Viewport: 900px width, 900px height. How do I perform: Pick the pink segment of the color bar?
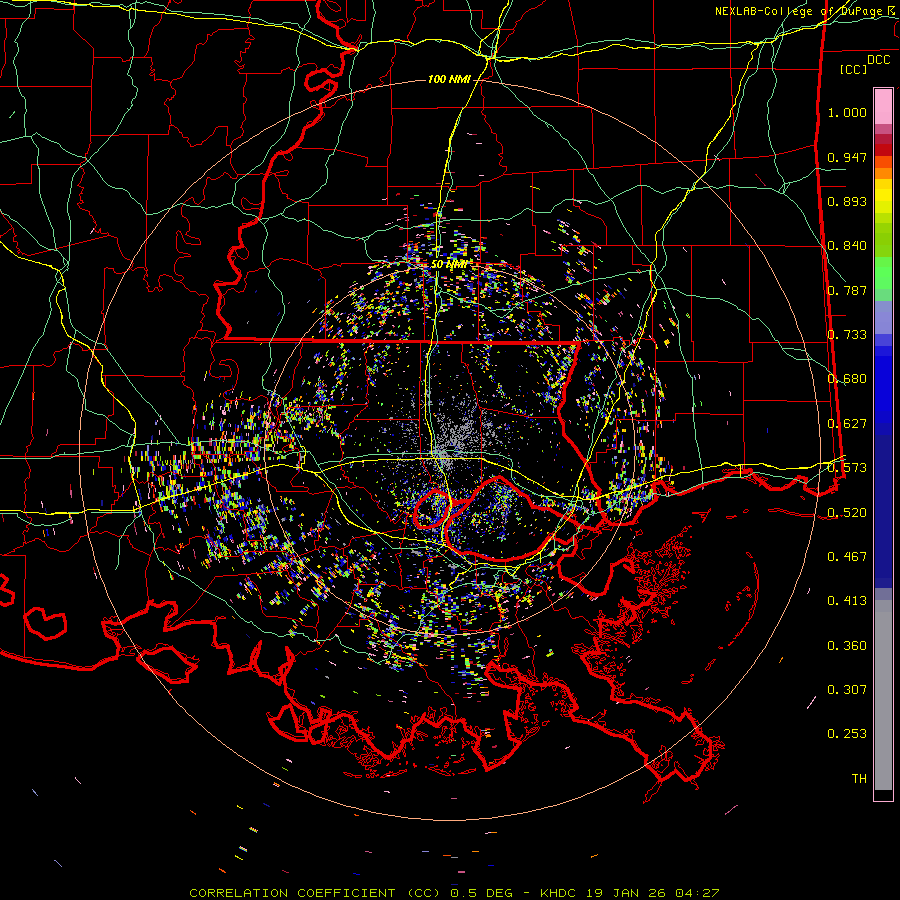pos(883,106)
